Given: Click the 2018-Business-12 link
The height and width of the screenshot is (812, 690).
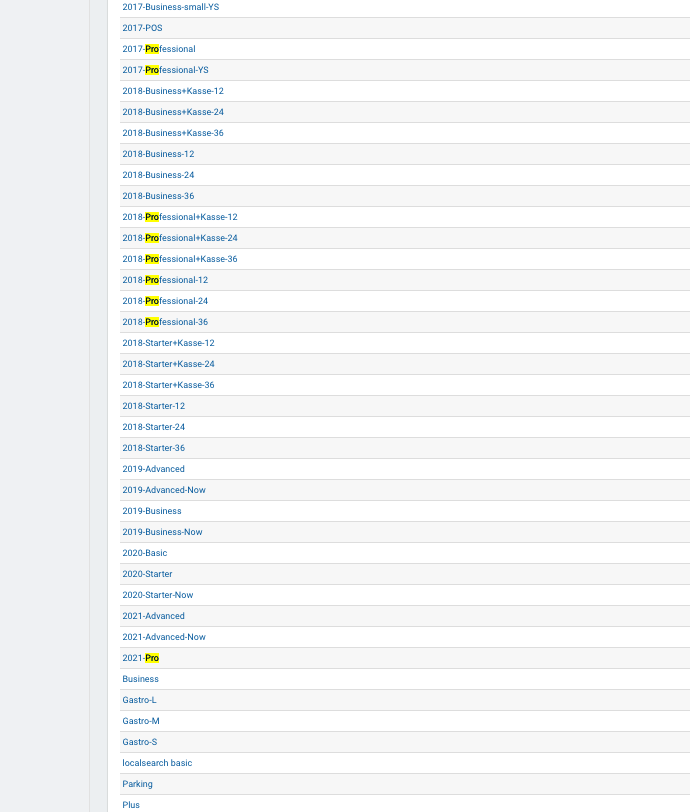Looking at the screenshot, I should click(x=159, y=154).
